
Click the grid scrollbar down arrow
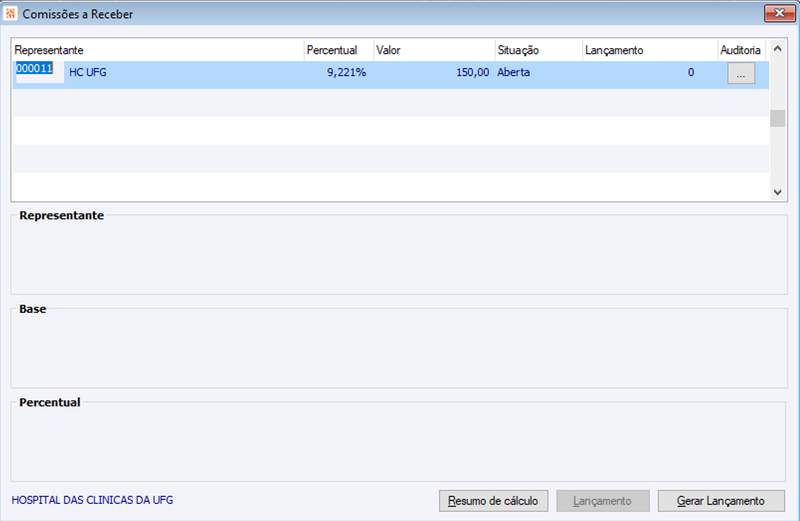pos(778,192)
